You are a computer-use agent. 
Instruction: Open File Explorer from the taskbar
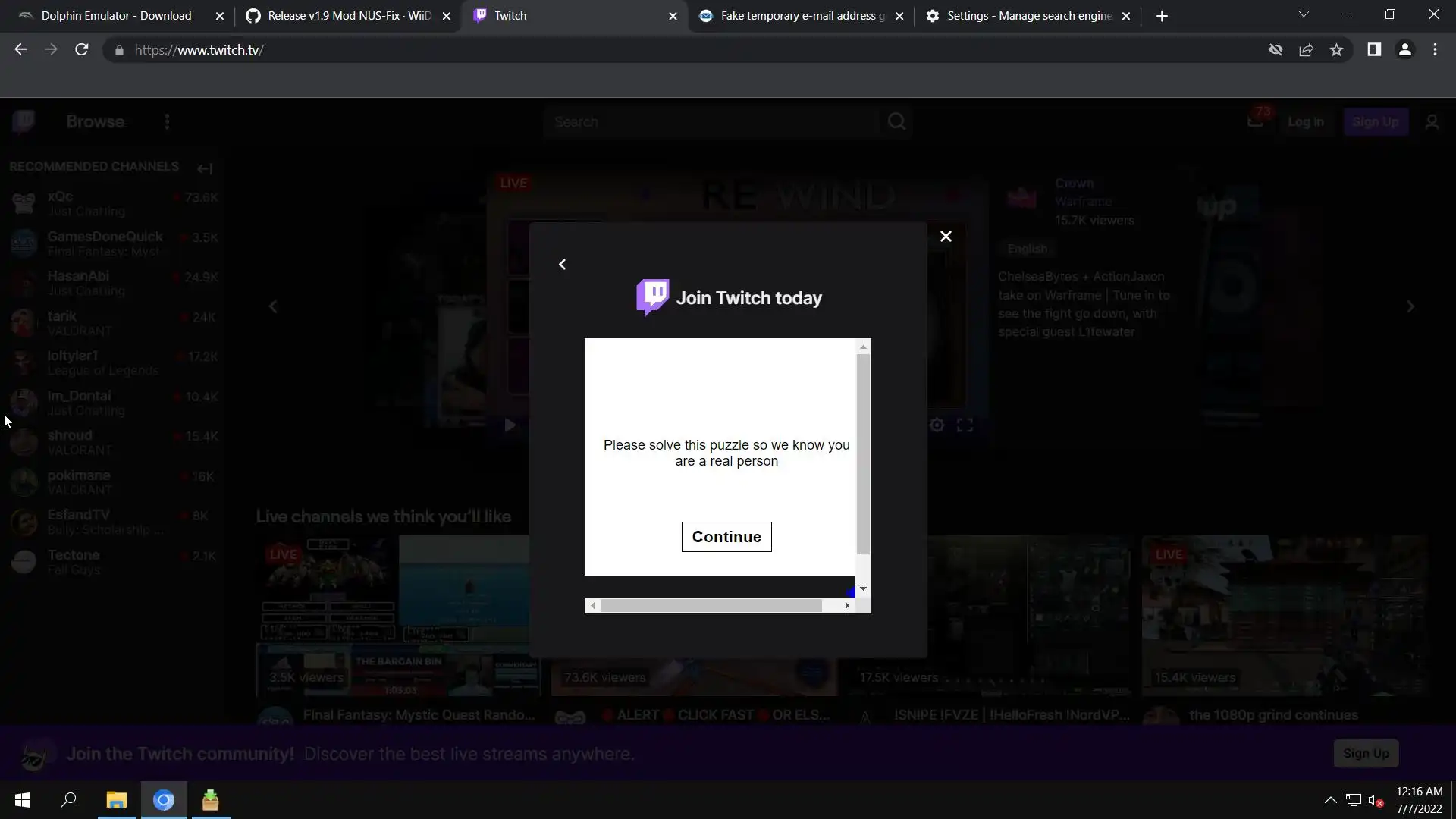[116, 800]
